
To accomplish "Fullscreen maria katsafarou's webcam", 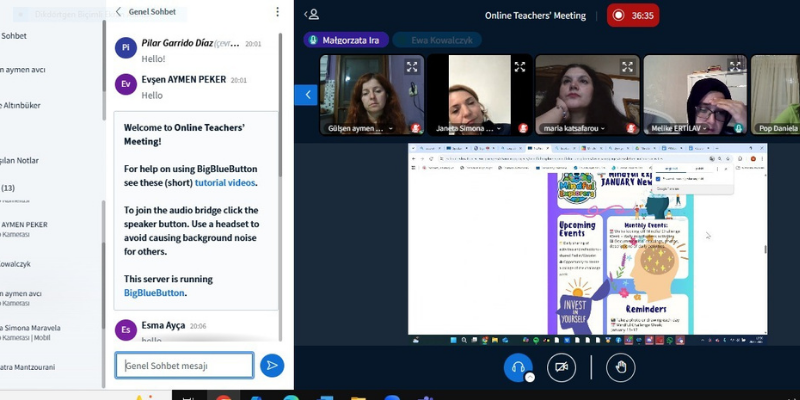I will (627, 66).
